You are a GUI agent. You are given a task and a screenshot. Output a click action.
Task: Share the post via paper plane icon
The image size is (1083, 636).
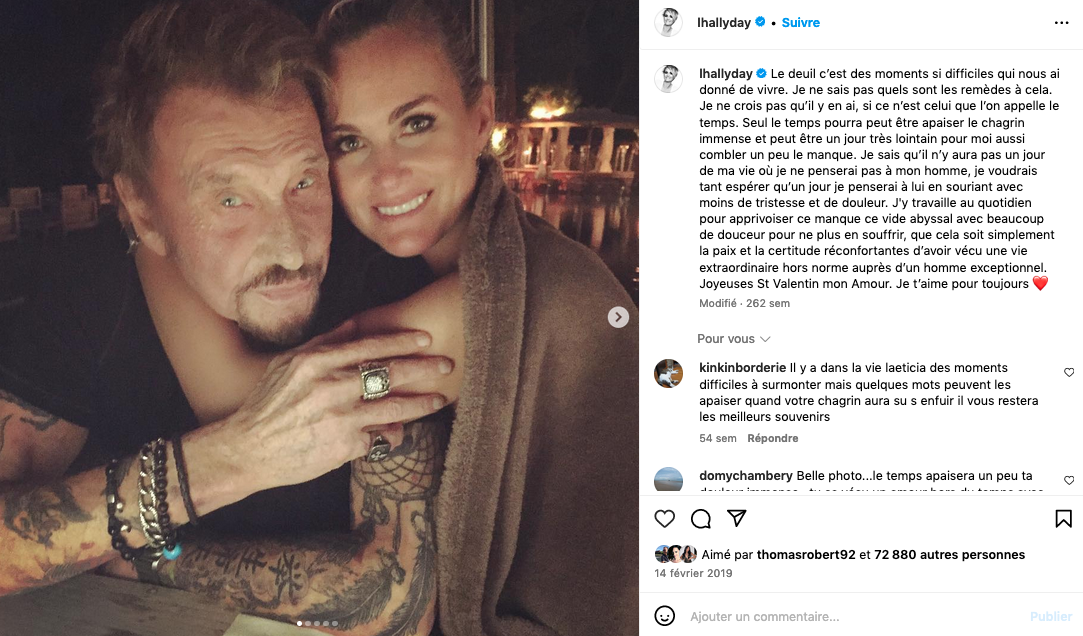(x=737, y=518)
